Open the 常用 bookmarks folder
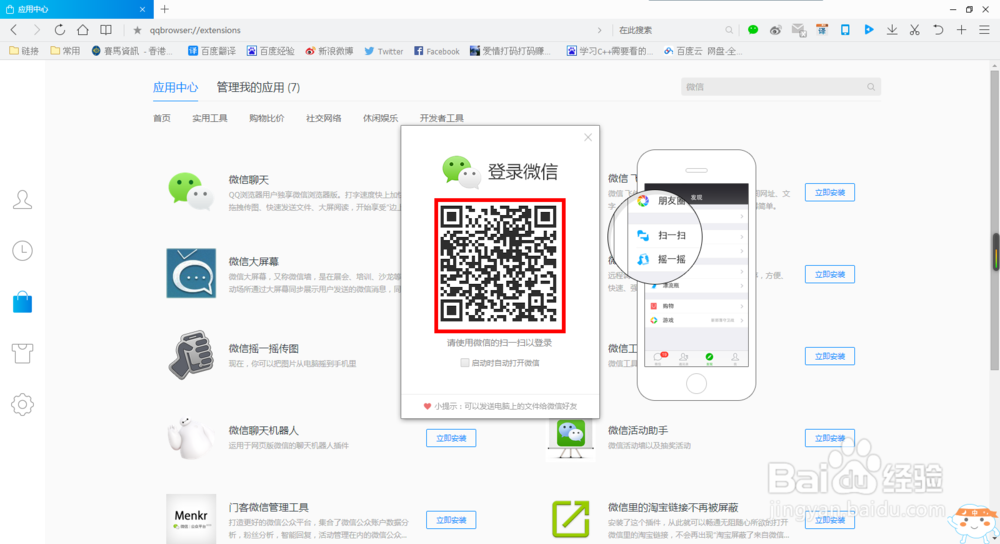 (x=65, y=51)
